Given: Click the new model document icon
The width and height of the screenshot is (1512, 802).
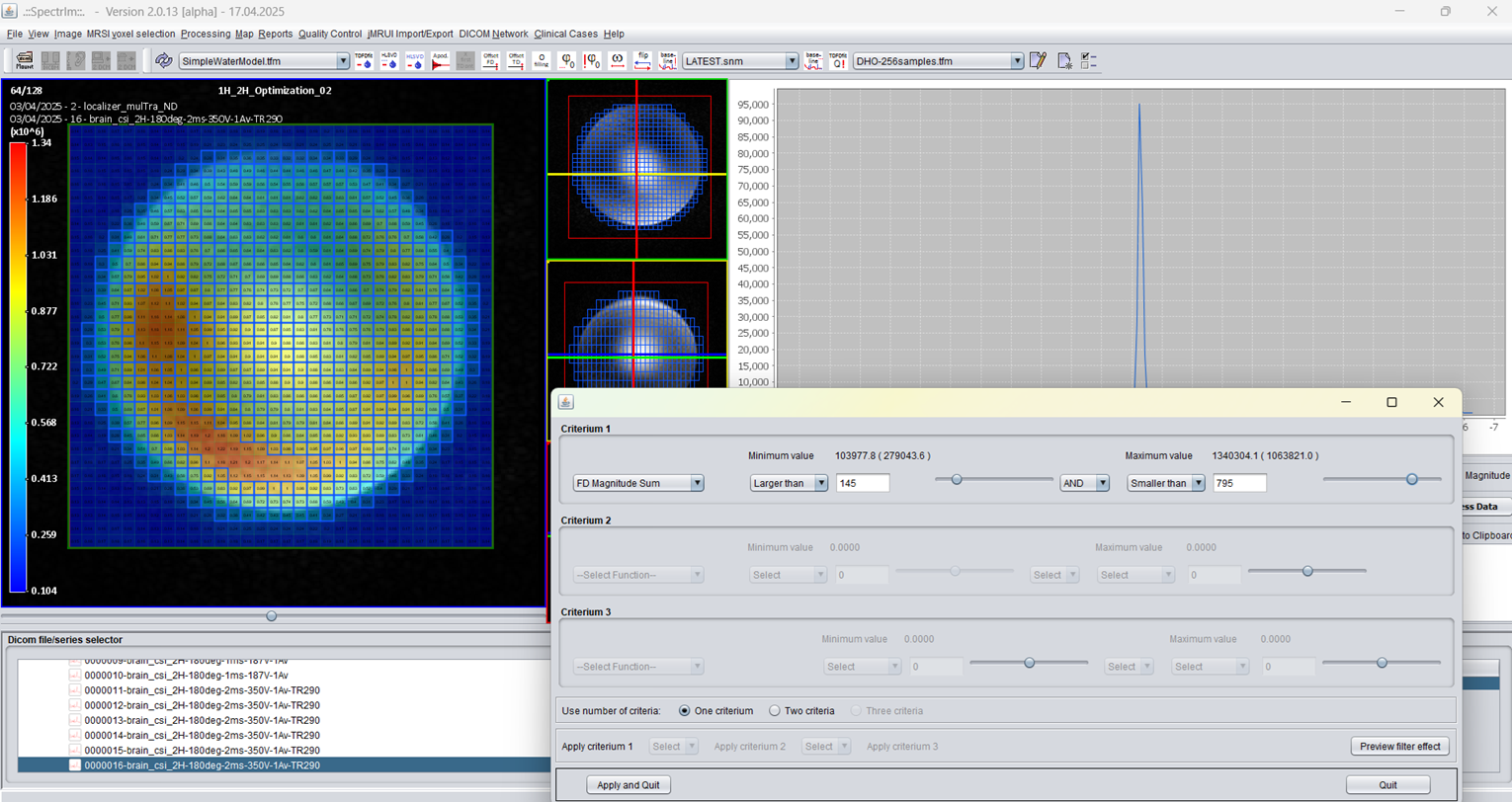Looking at the screenshot, I should click(x=1064, y=60).
